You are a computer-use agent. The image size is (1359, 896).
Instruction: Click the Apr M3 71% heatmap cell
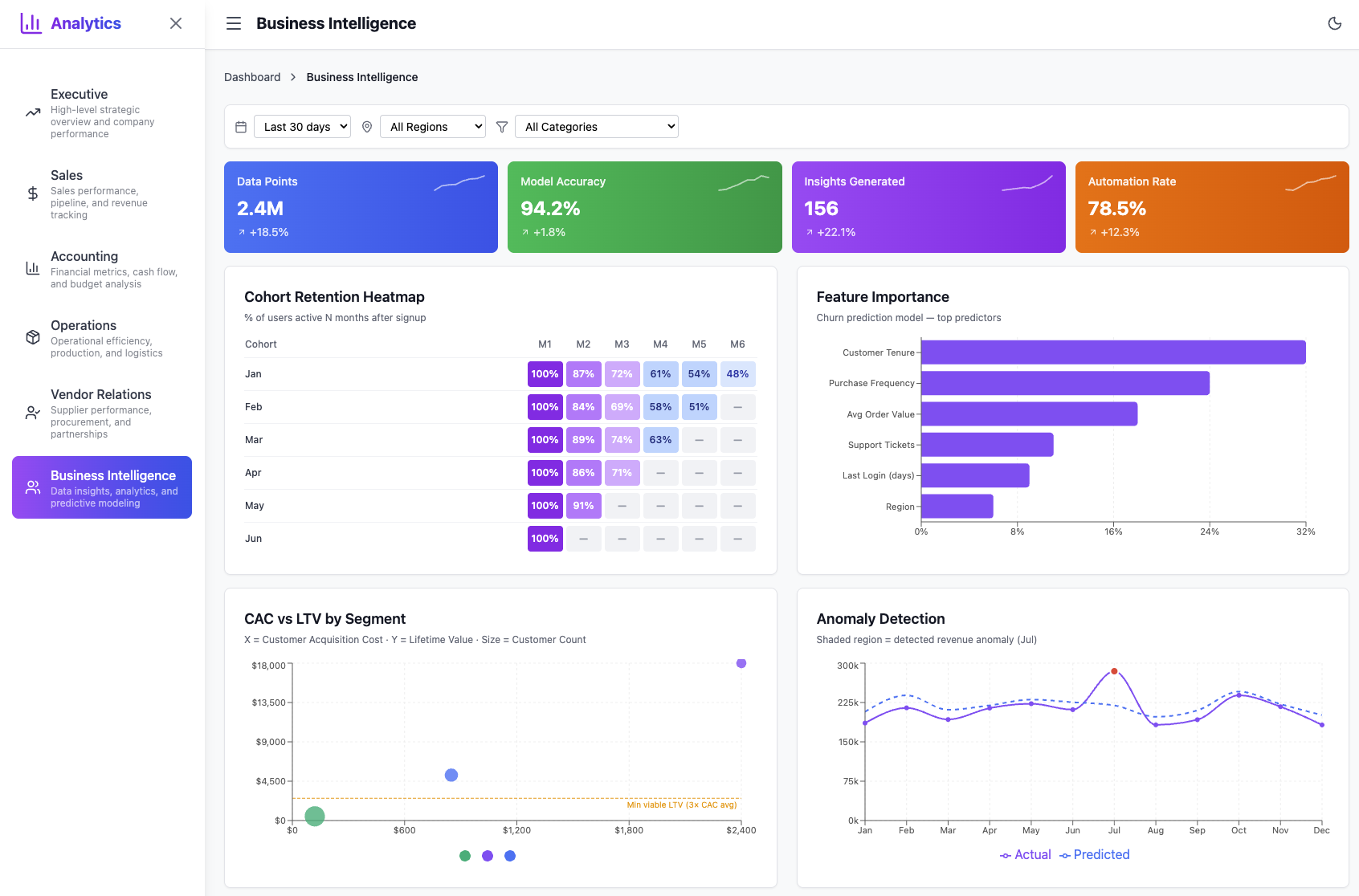pos(622,473)
